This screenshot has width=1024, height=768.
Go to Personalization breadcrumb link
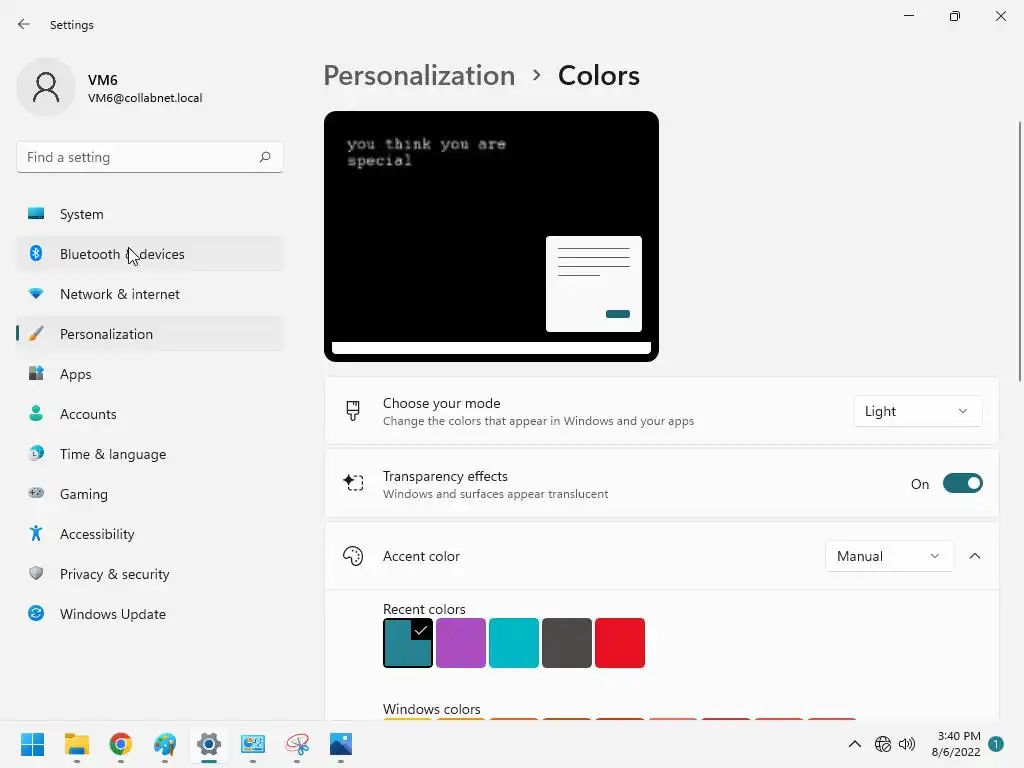click(419, 76)
